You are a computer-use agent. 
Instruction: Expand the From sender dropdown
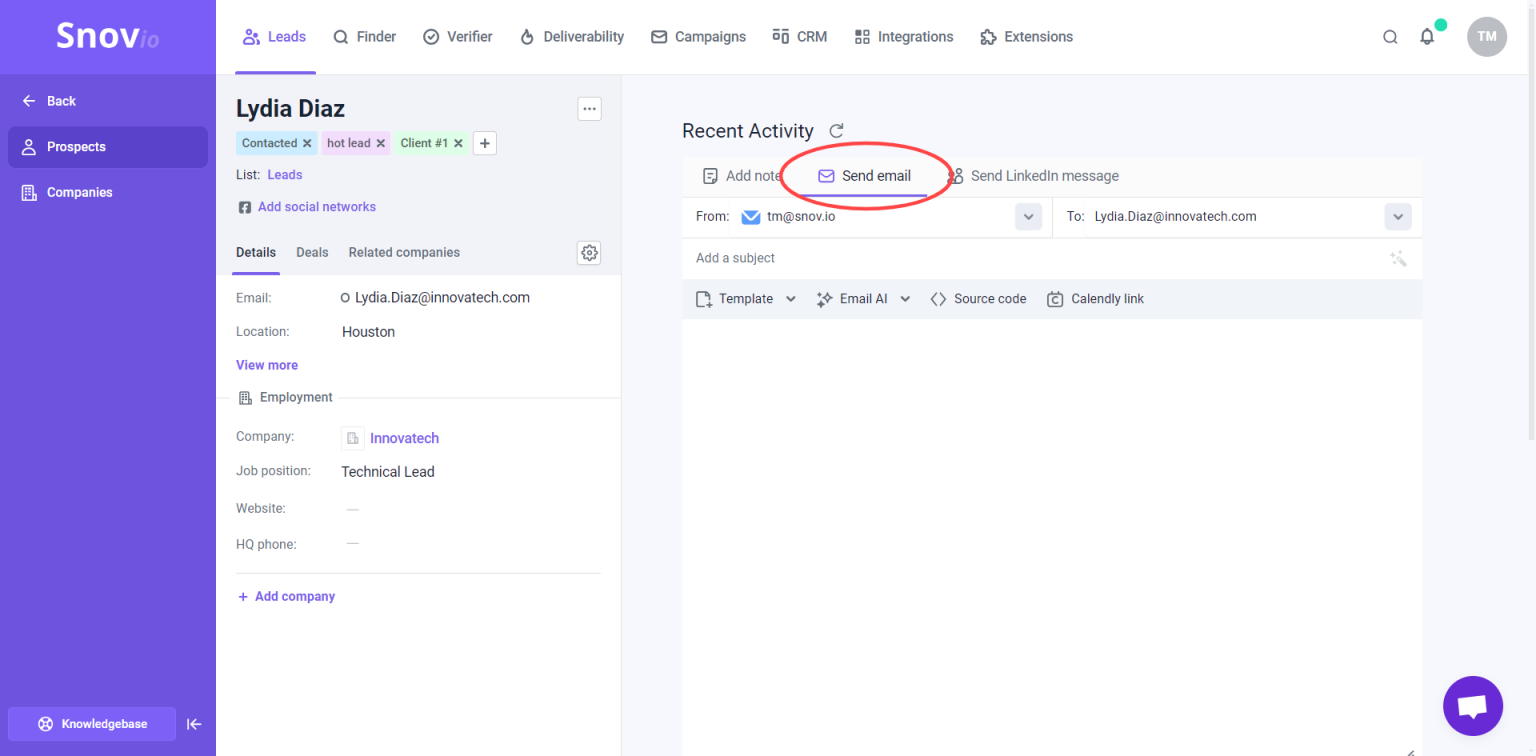1028,217
